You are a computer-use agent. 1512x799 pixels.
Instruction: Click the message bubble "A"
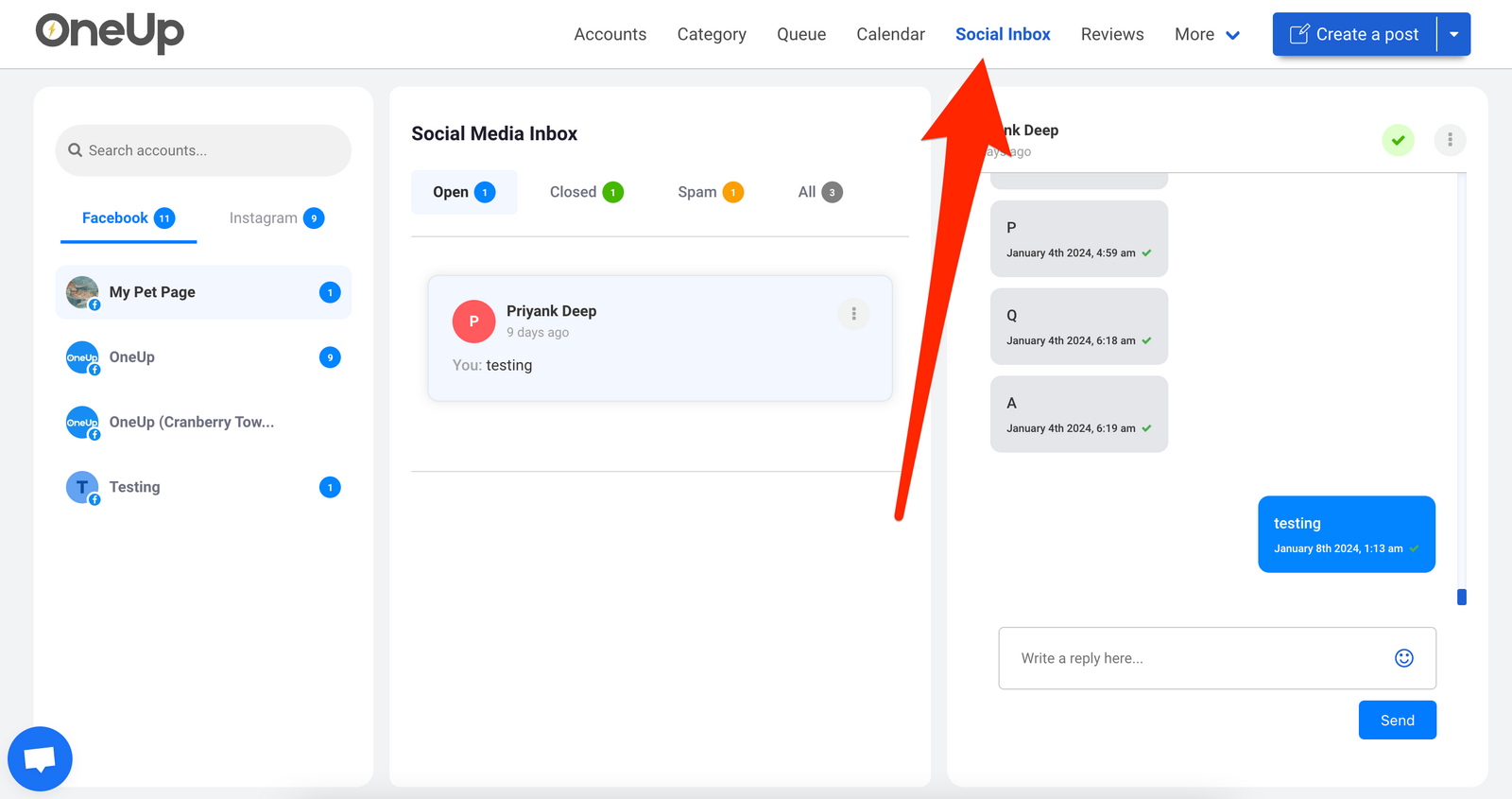pos(1079,414)
